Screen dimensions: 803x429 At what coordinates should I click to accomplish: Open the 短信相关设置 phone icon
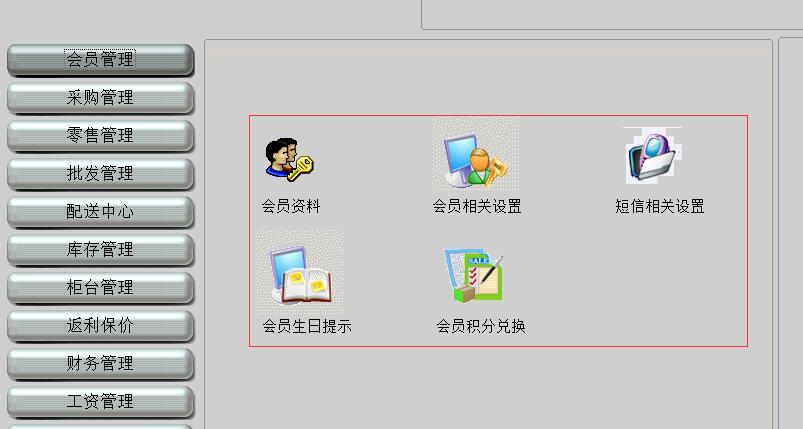pos(653,156)
